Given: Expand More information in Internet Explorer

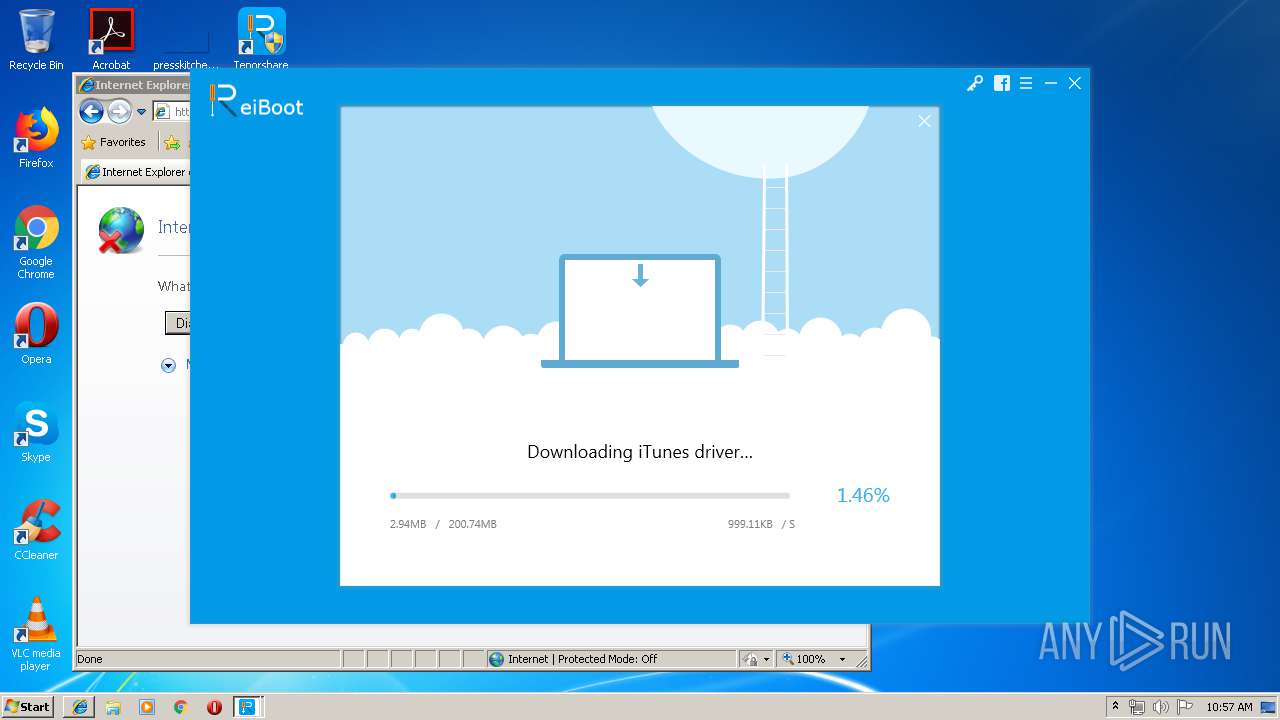Looking at the screenshot, I should click(168, 365).
